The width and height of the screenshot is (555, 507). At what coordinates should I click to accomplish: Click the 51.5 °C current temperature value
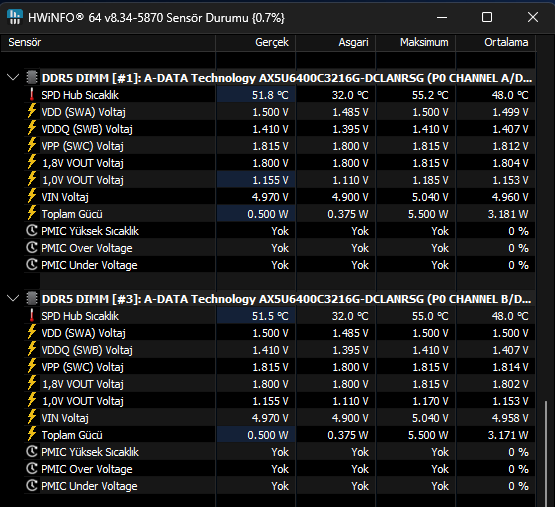[x=270, y=316]
